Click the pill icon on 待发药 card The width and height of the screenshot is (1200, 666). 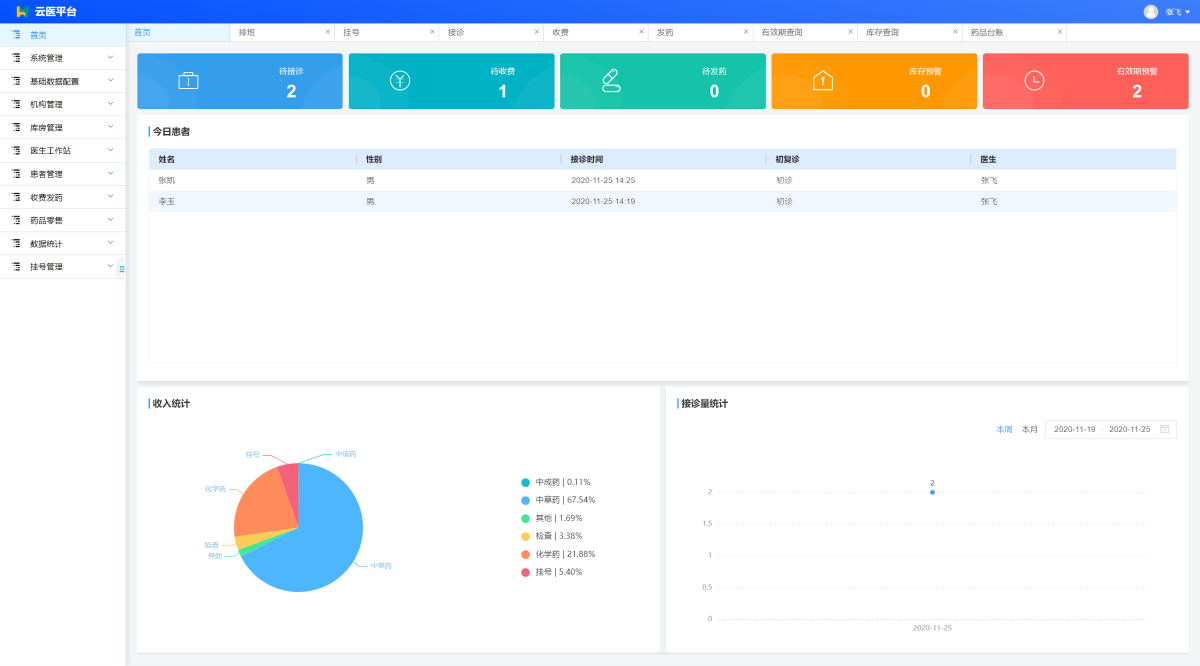[611, 81]
